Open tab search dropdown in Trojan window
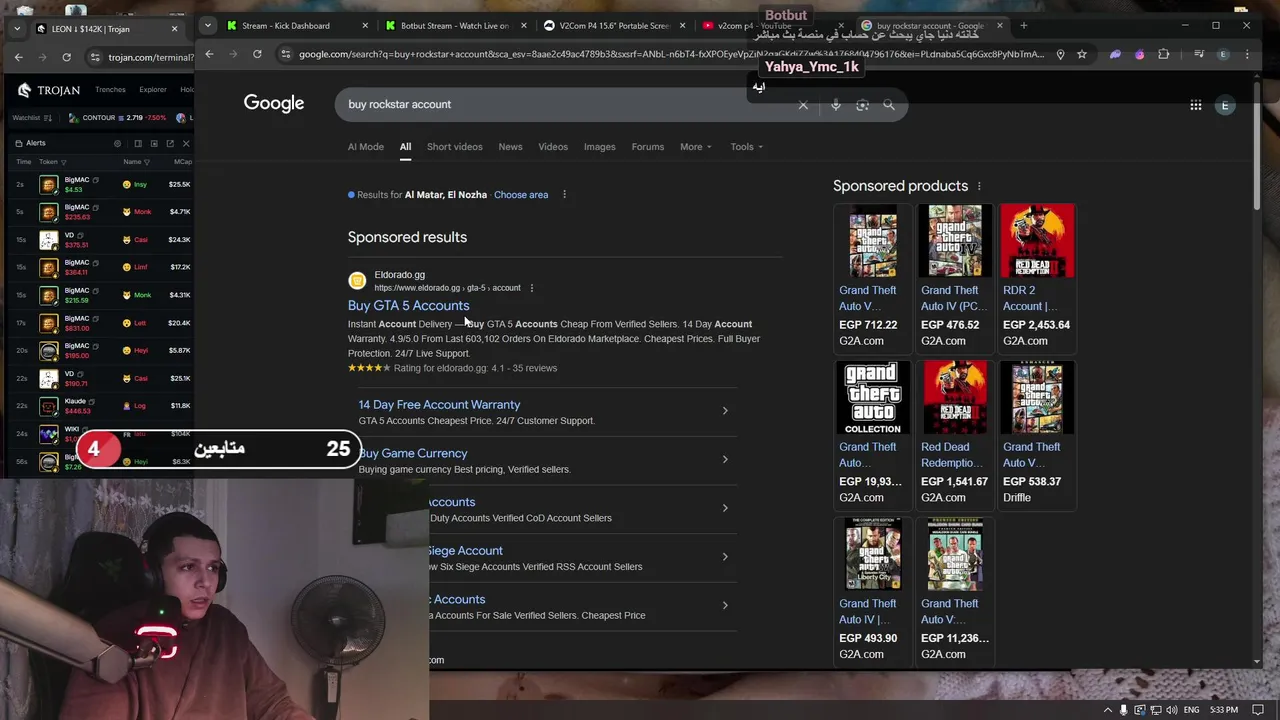Viewport: 1280px width, 720px height. point(19,29)
